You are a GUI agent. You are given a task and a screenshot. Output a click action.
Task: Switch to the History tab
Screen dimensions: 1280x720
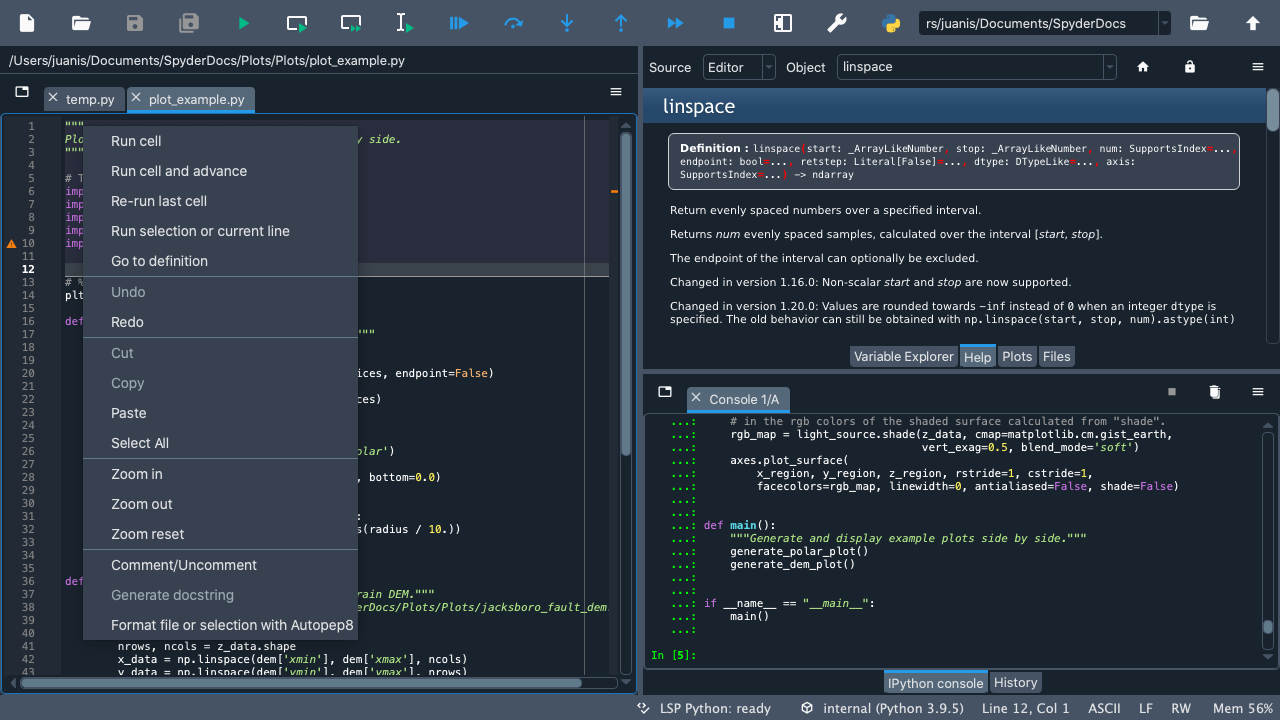pos(1015,683)
